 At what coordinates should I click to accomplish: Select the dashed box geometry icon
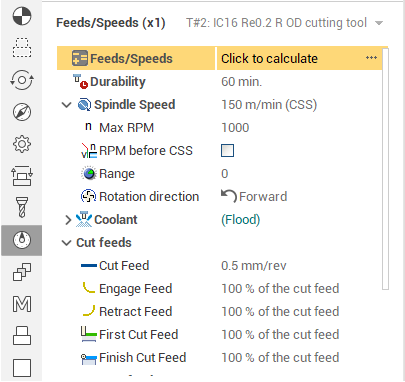pyautogui.click(x=22, y=48)
